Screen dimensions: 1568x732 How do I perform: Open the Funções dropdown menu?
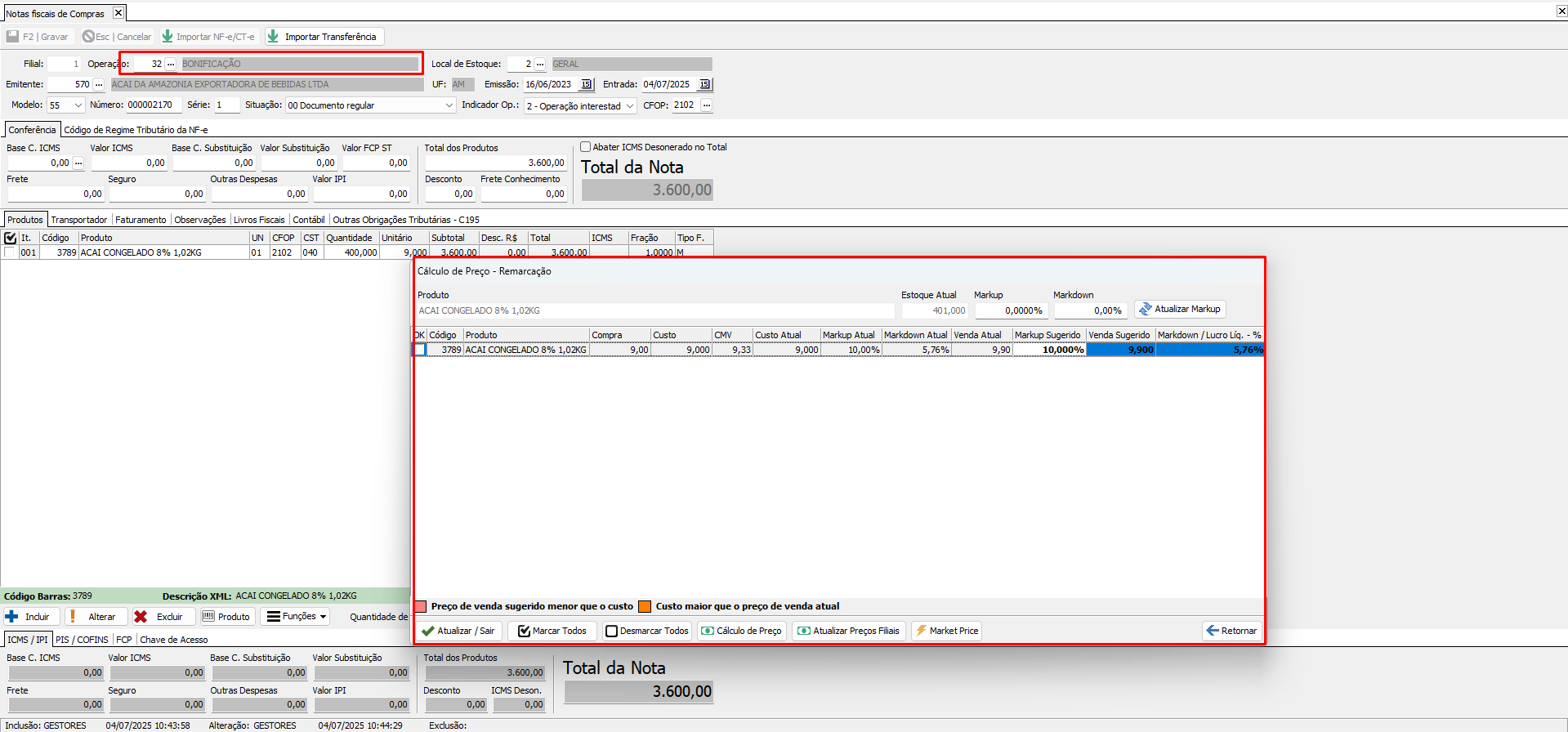[297, 617]
